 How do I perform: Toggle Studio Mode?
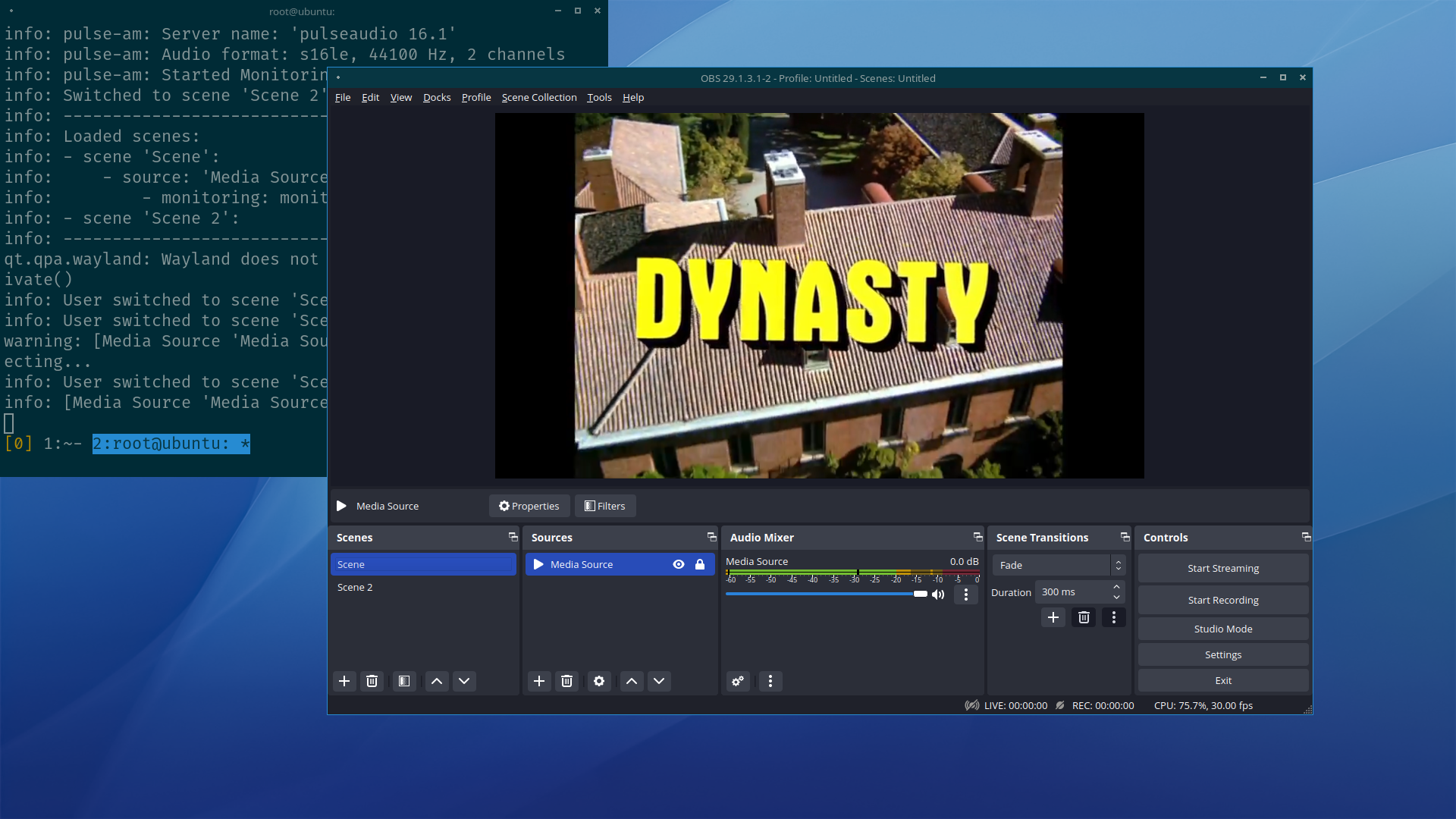(x=1223, y=629)
